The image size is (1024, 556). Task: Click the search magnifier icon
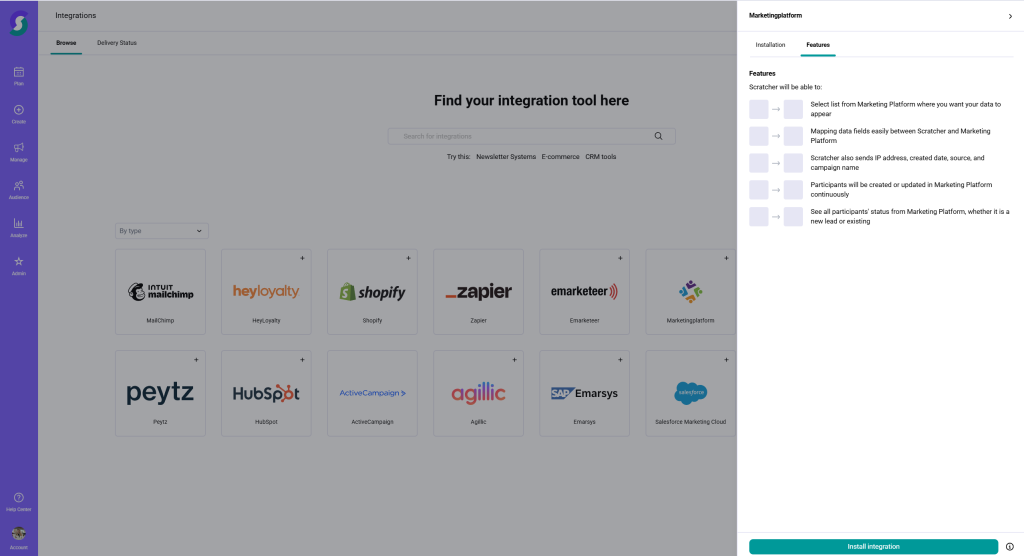(x=658, y=136)
